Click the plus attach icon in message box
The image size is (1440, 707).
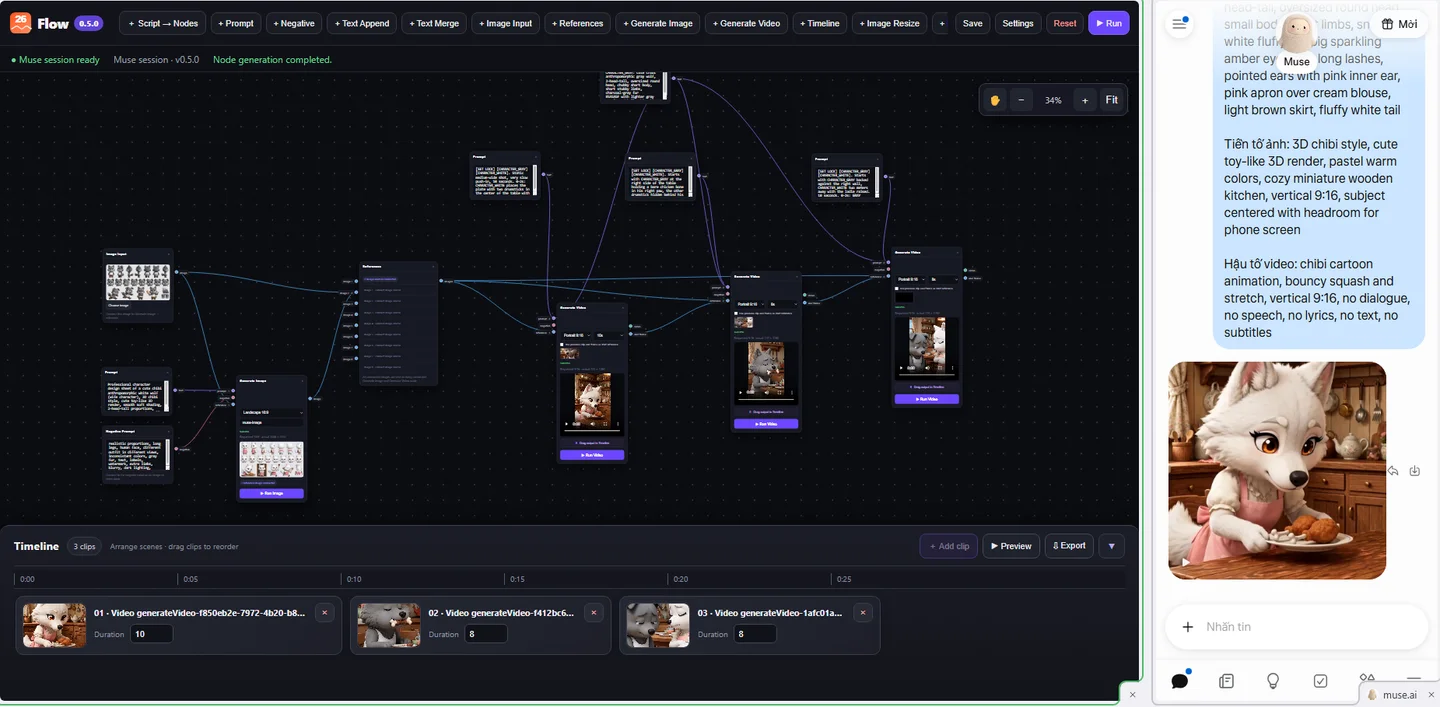coord(1188,627)
